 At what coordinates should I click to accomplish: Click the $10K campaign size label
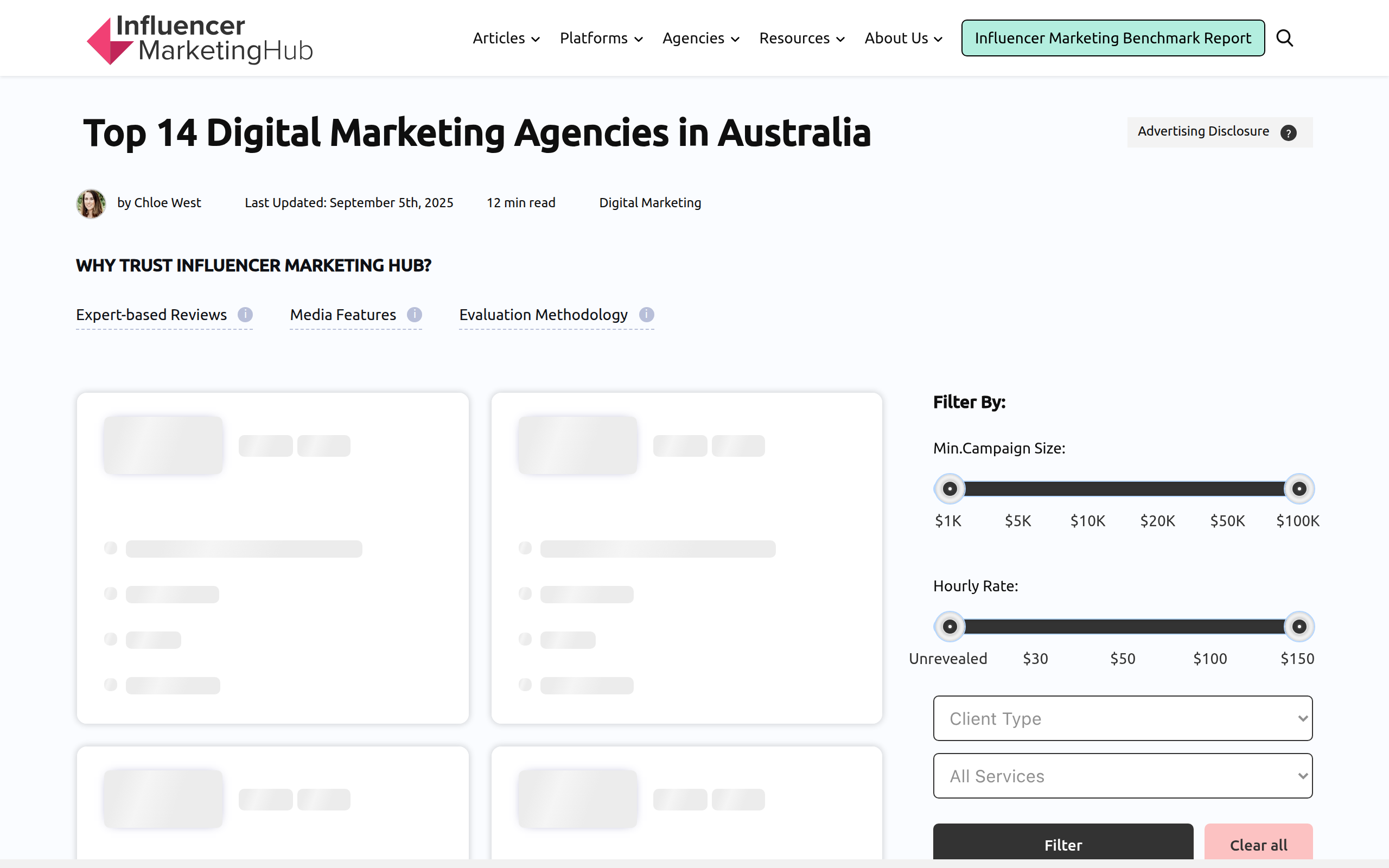coord(1088,521)
